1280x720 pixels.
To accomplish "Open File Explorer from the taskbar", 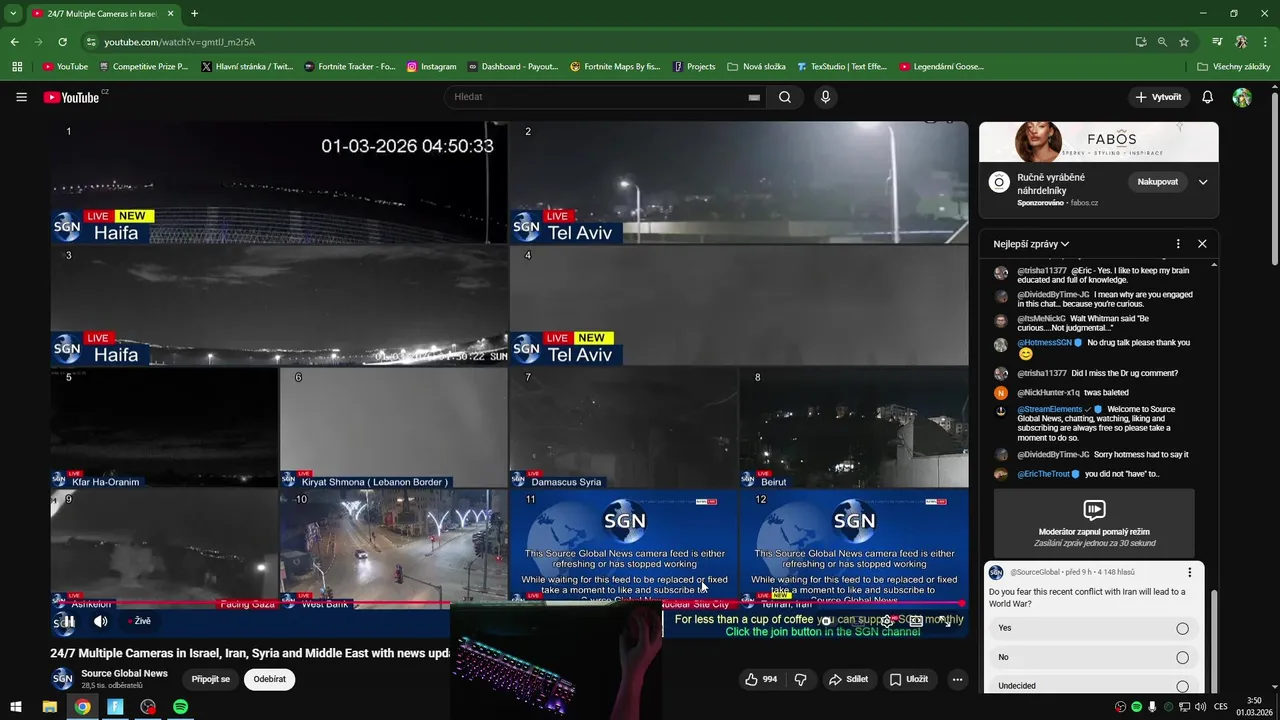I will click(x=49, y=706).
